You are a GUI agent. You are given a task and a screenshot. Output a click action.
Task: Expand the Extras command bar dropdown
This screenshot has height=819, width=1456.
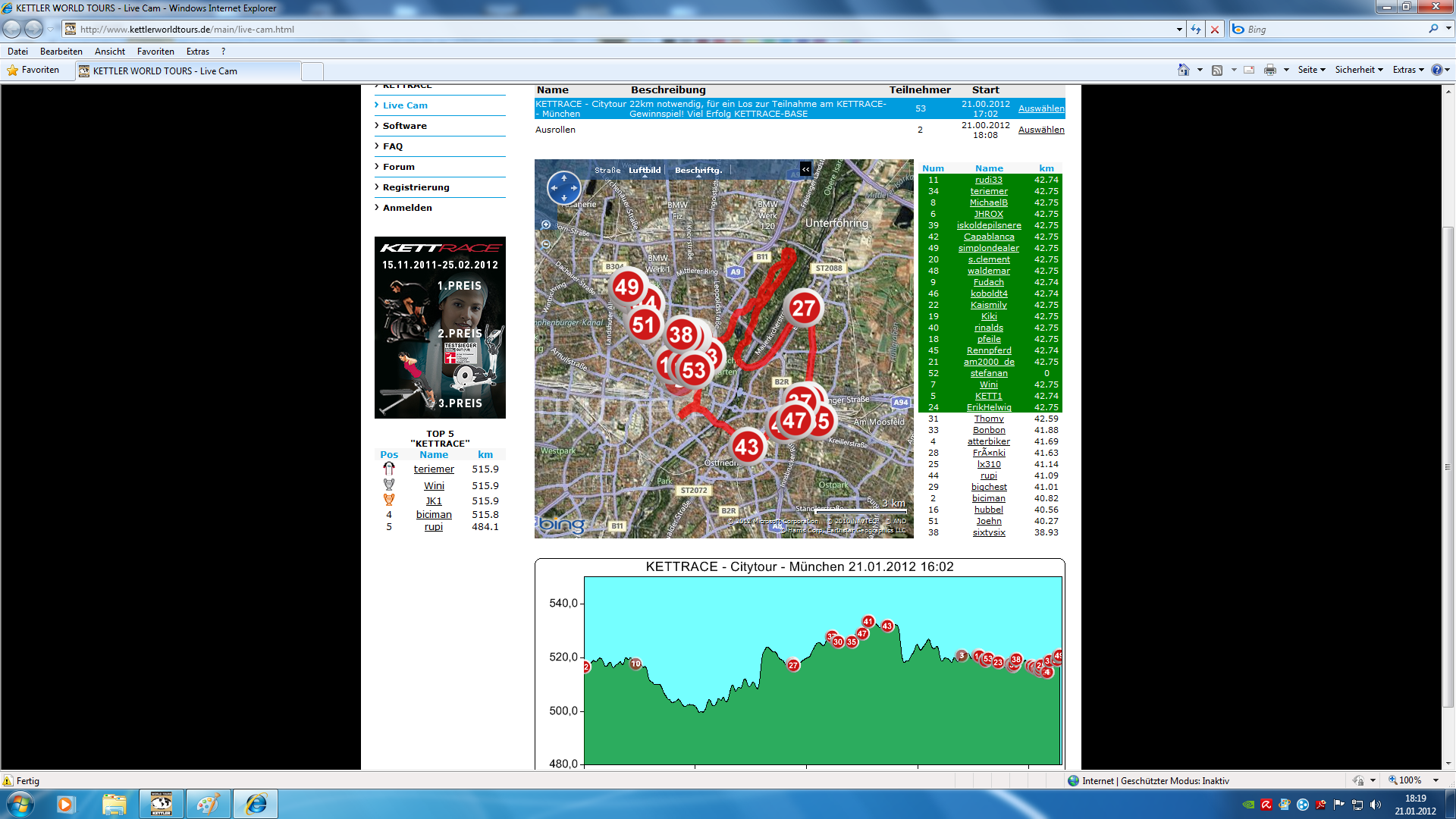[x=1408, y=70]
